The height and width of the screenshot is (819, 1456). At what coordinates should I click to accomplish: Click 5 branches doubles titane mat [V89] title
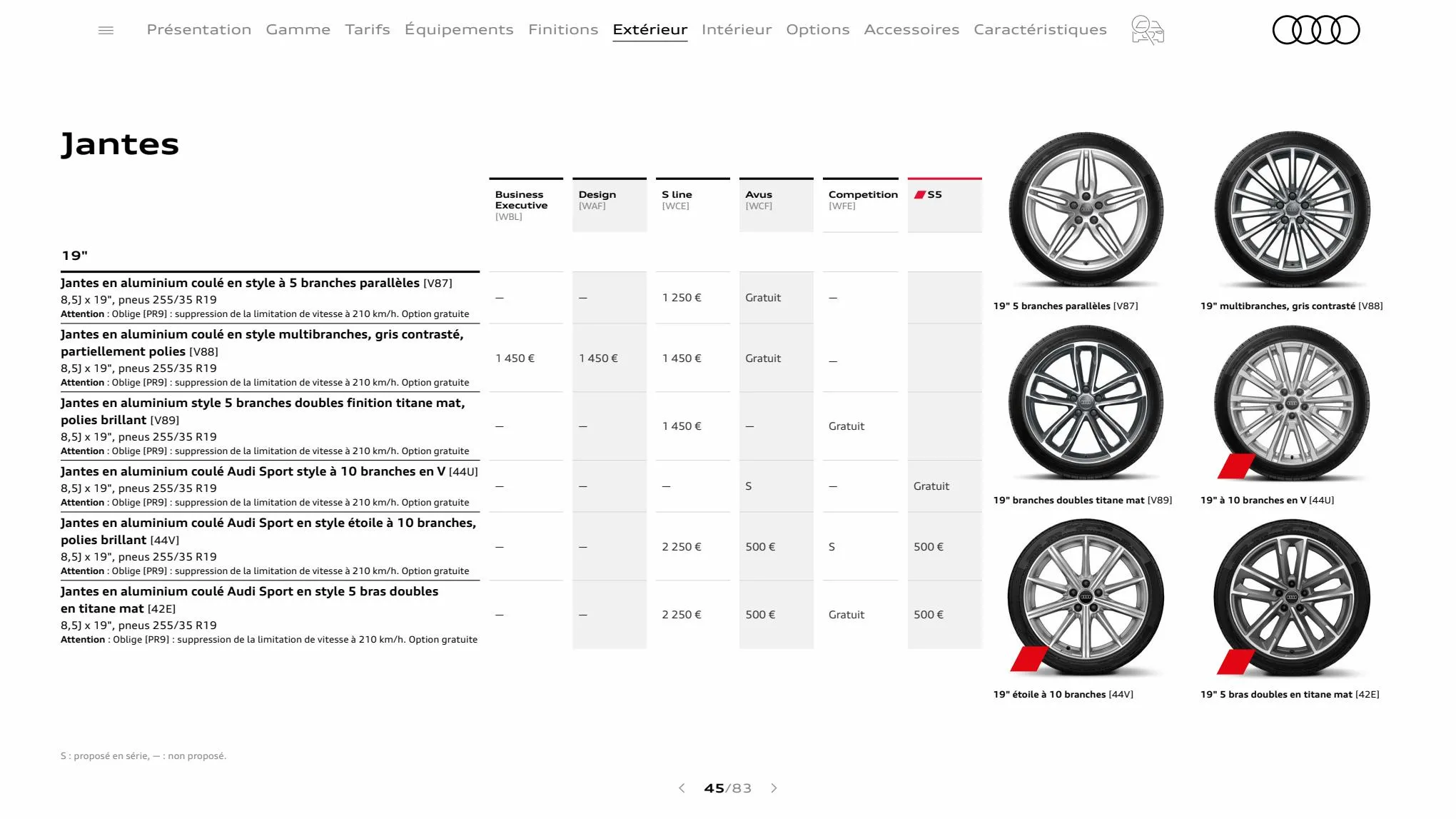[263, 411]
